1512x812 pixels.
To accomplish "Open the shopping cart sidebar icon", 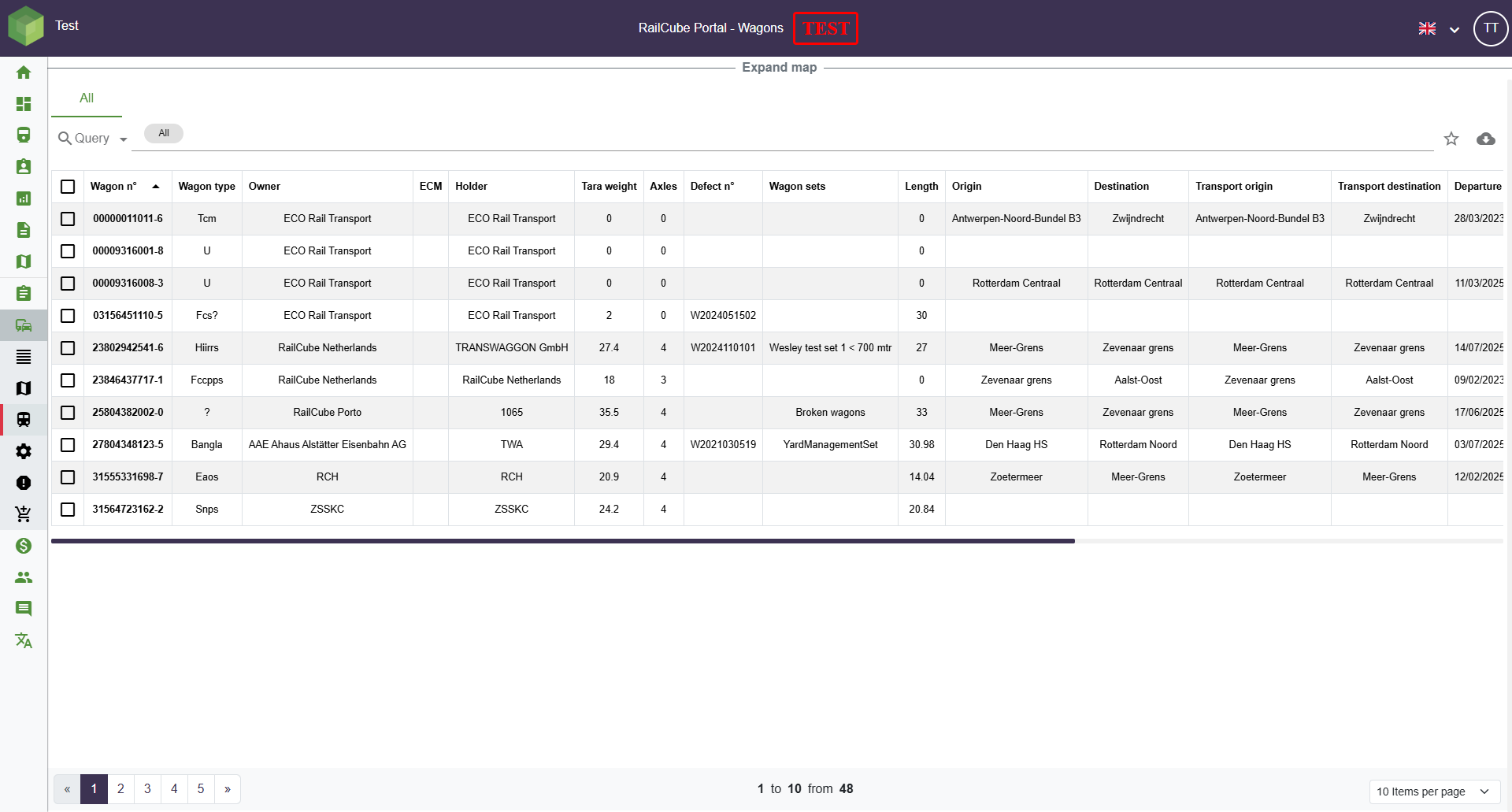I will coord(24,514).
